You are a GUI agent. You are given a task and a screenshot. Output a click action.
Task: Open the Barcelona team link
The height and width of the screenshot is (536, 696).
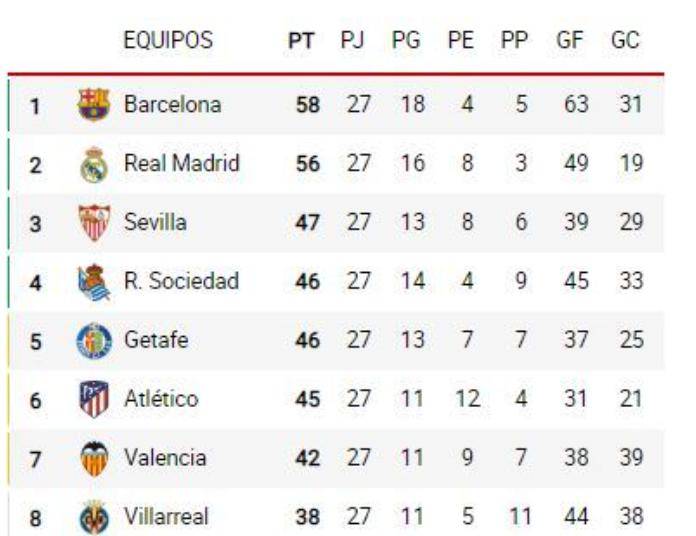click(x=172, y=104)
